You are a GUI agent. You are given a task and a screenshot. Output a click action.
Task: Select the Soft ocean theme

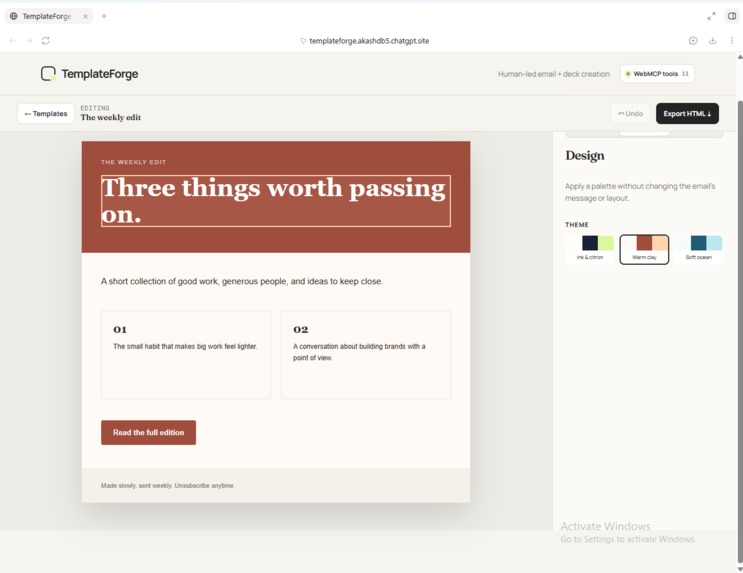(698, 249)
